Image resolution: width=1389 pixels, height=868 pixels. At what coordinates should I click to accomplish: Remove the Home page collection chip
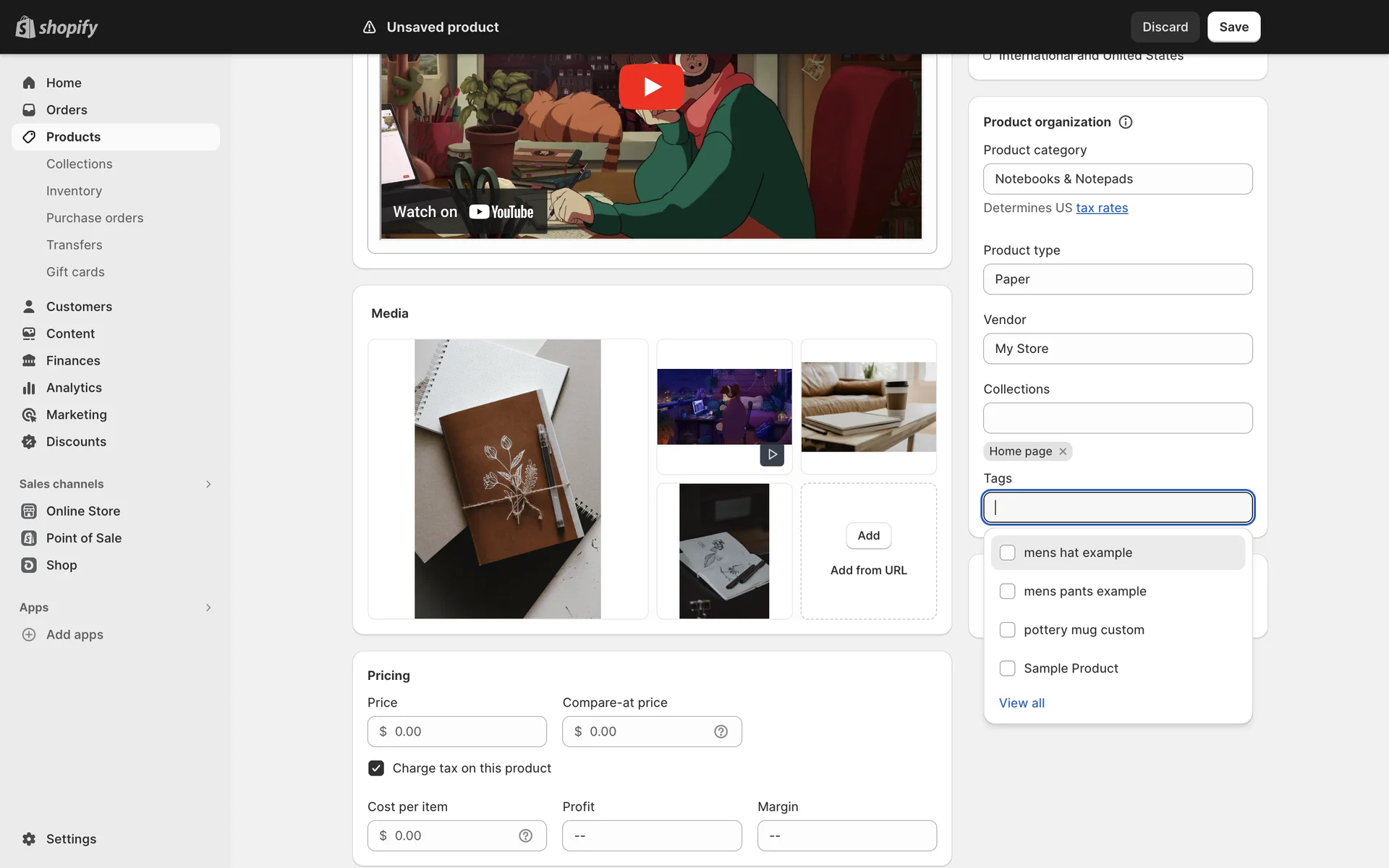[1063, 451]
